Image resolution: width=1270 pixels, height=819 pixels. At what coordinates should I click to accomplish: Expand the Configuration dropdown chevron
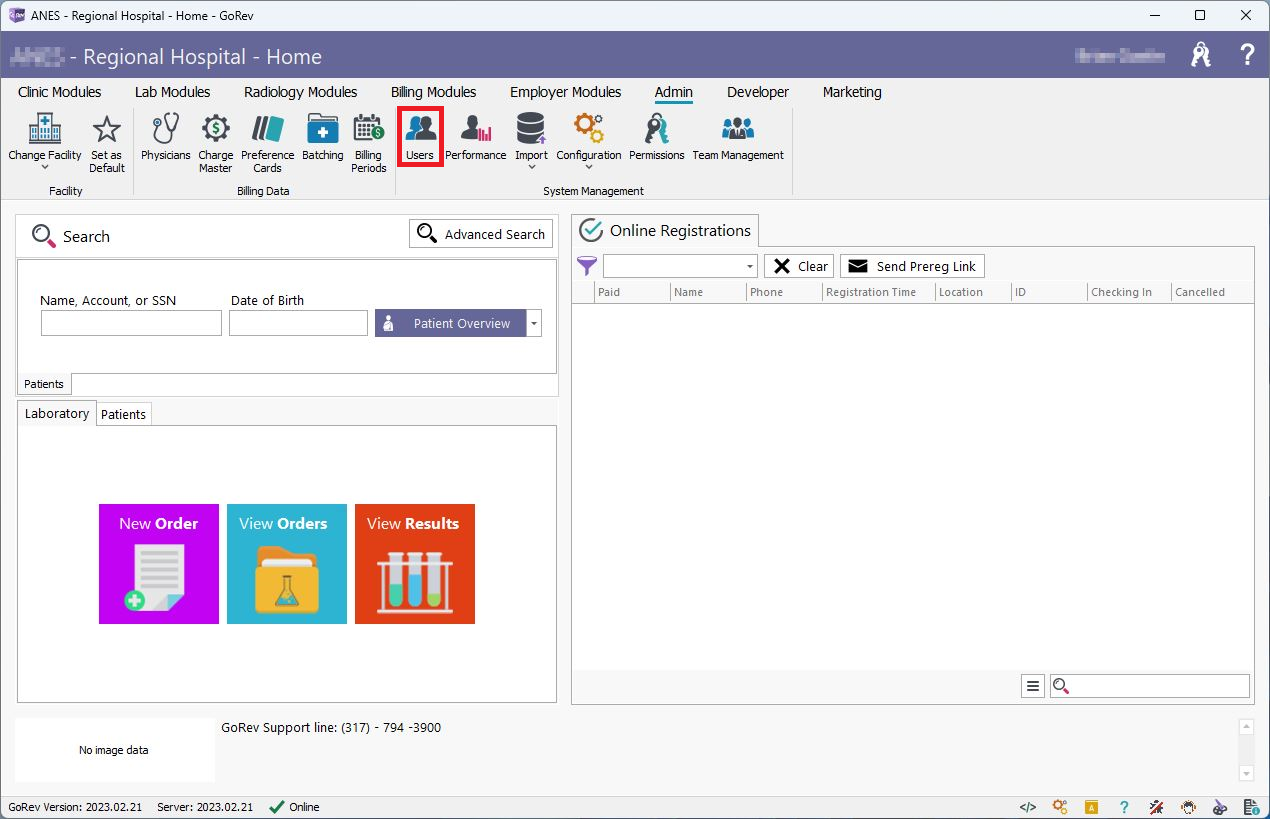[589, 168]
